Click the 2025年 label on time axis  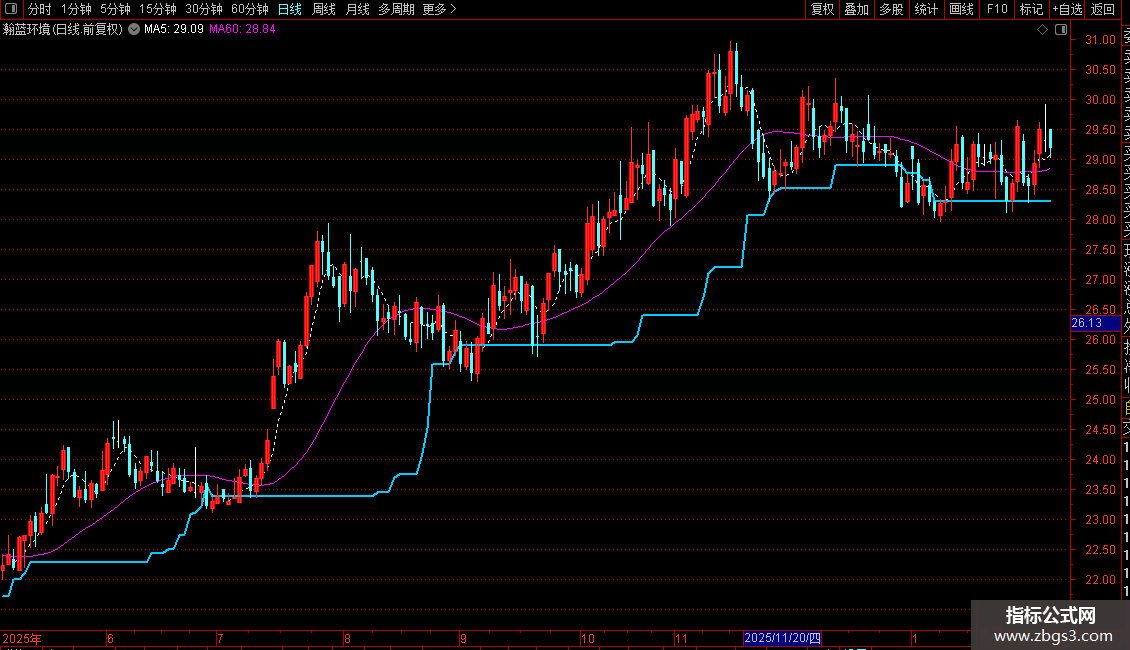pos(22,638)
